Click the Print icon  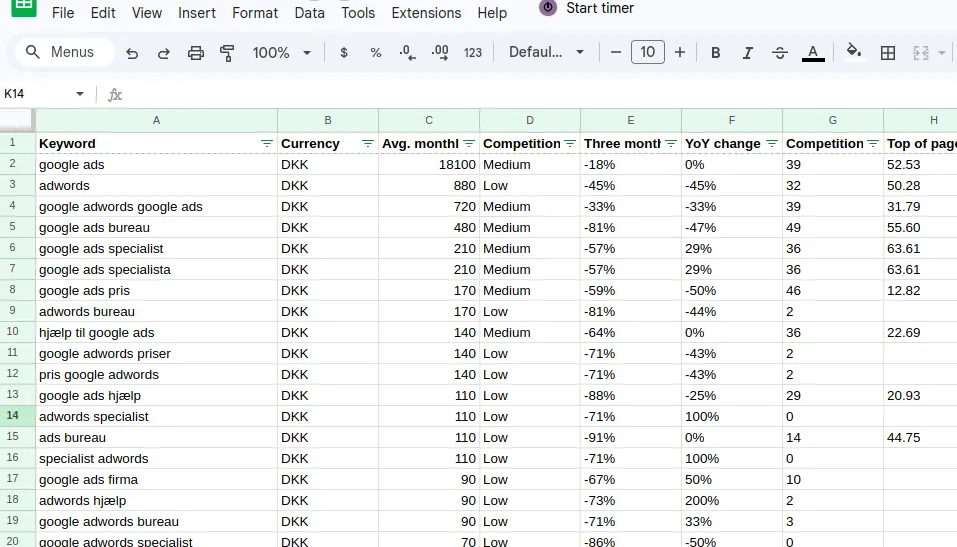click(195, 53)
